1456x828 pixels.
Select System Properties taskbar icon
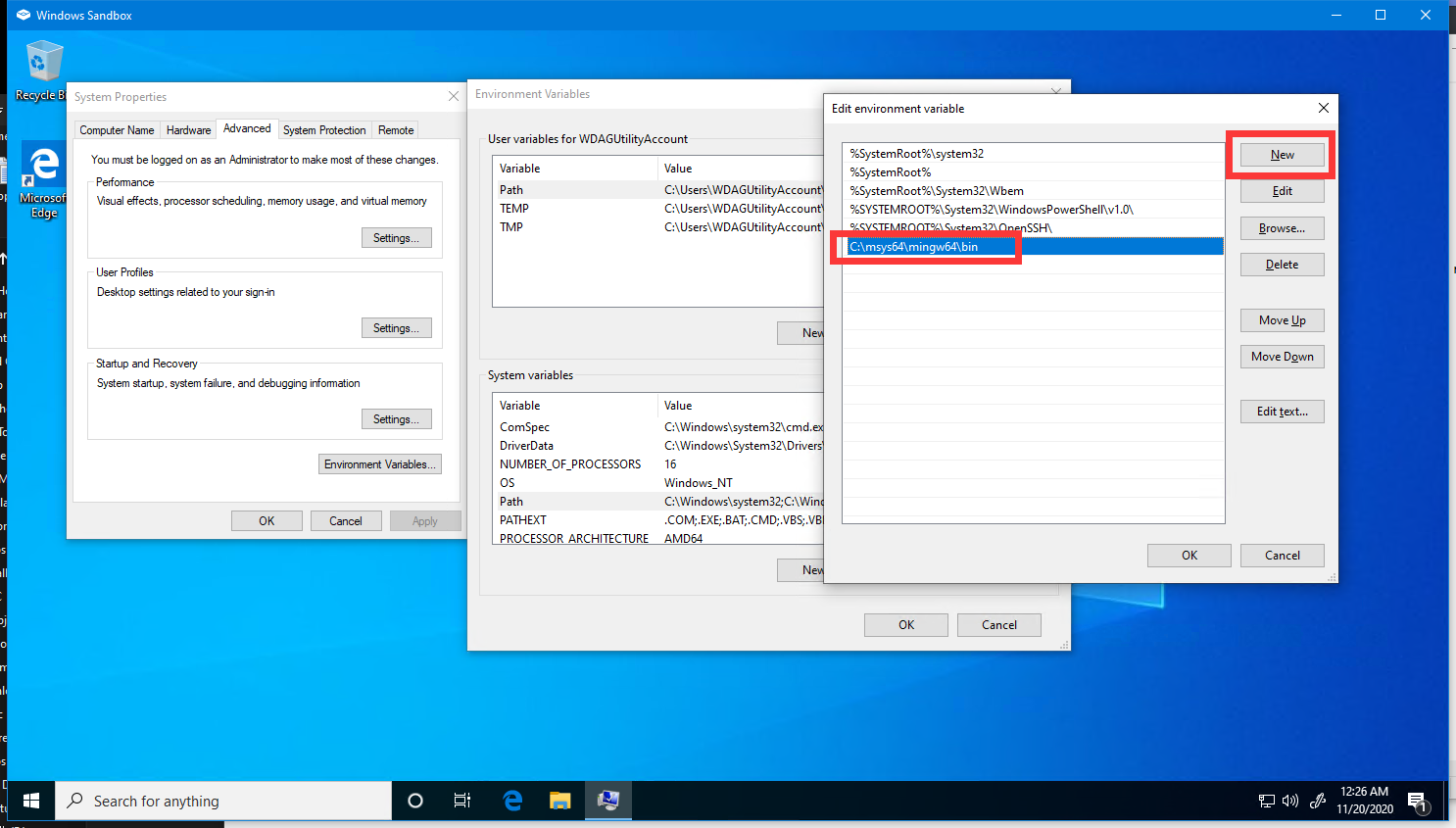coord(608,801)
